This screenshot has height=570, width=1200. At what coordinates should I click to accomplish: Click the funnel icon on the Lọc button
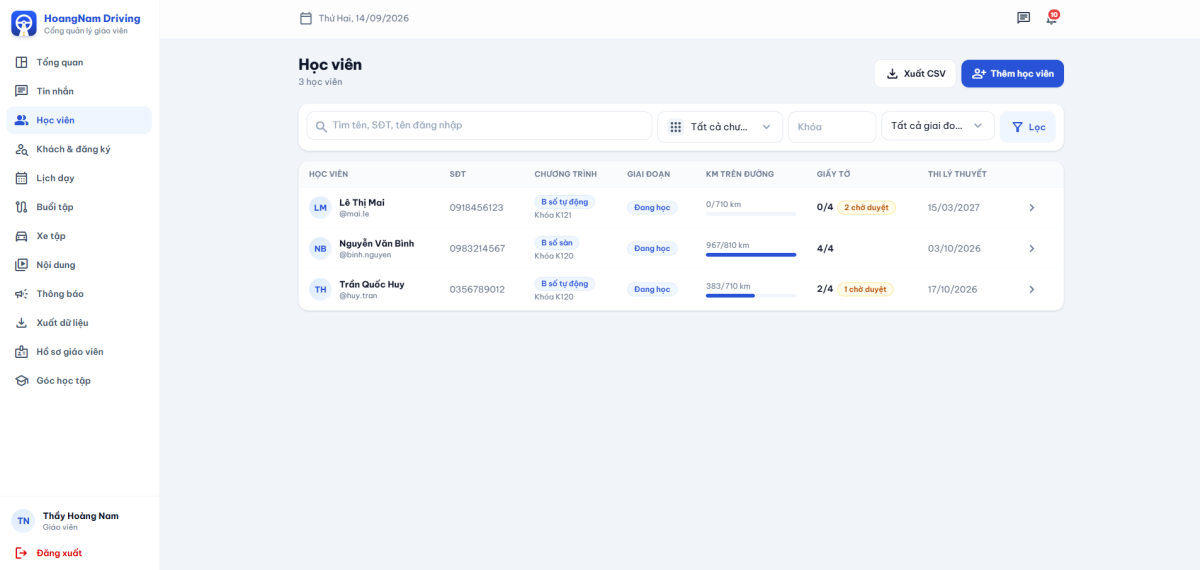click(x=1017, y=127)
